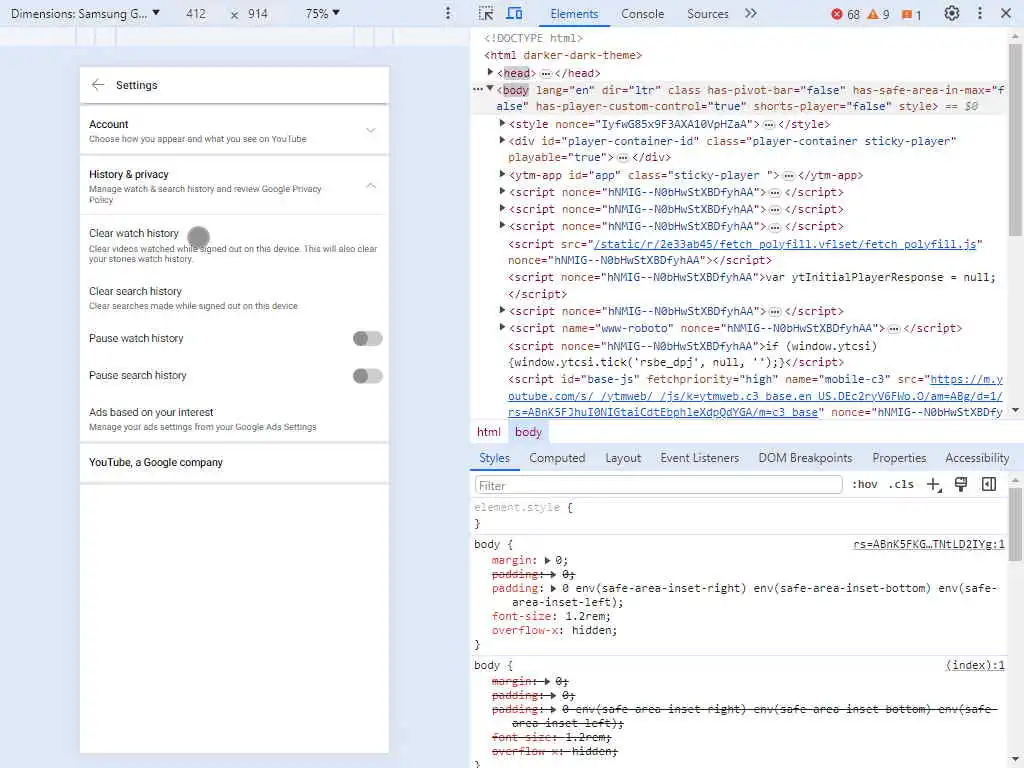Open the Accessibility tab

[x=977, y=458]
